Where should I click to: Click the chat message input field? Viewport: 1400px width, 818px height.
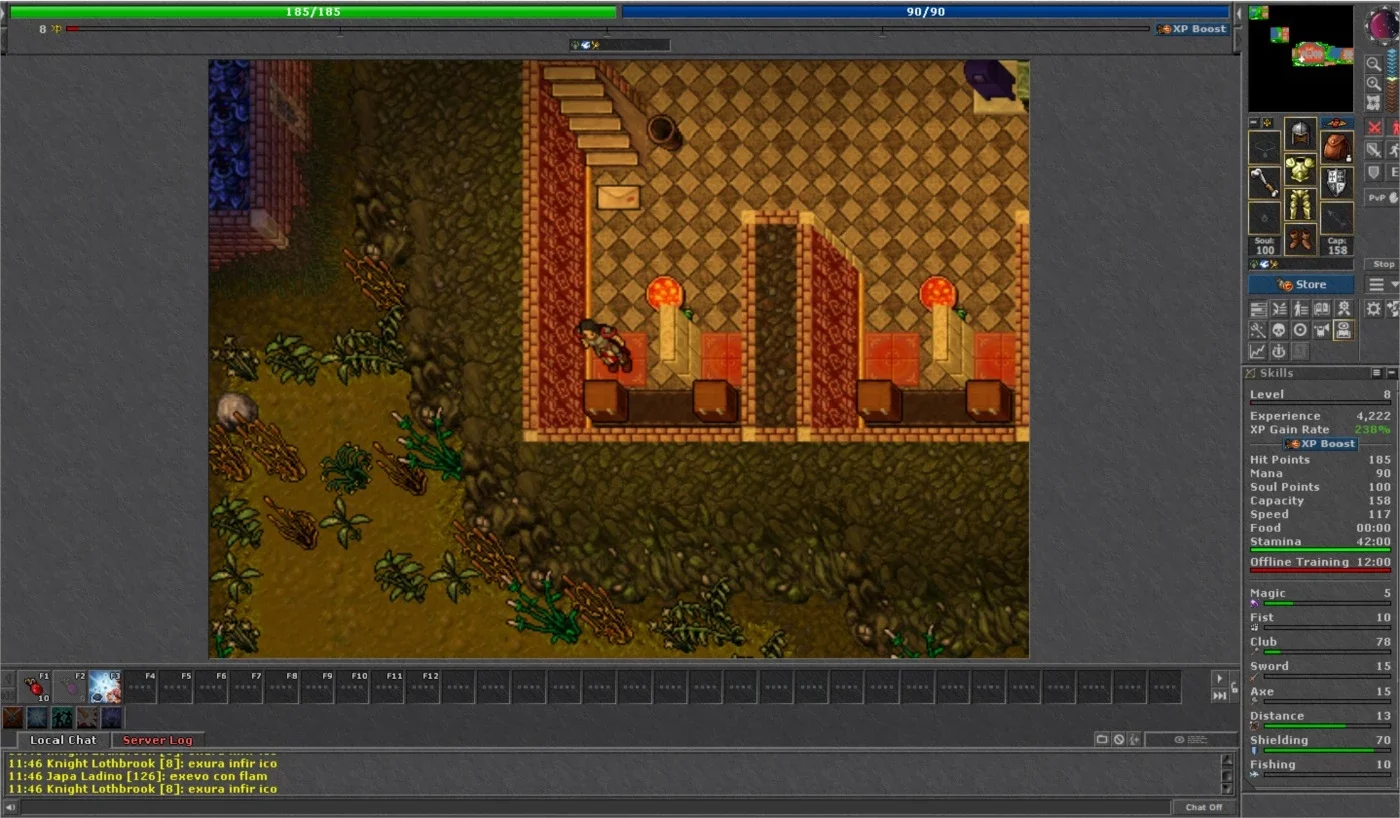click(x=595, y=807)
